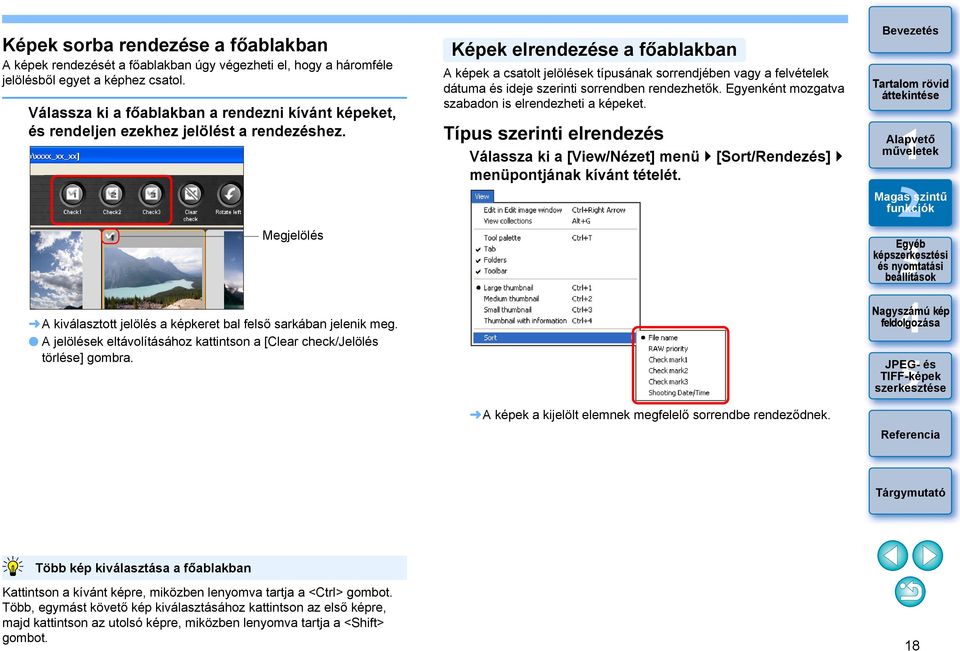This screenshot has width=960, height=651.
Task: Click the Megjelölés callout label
Action: tap(293, 235)
